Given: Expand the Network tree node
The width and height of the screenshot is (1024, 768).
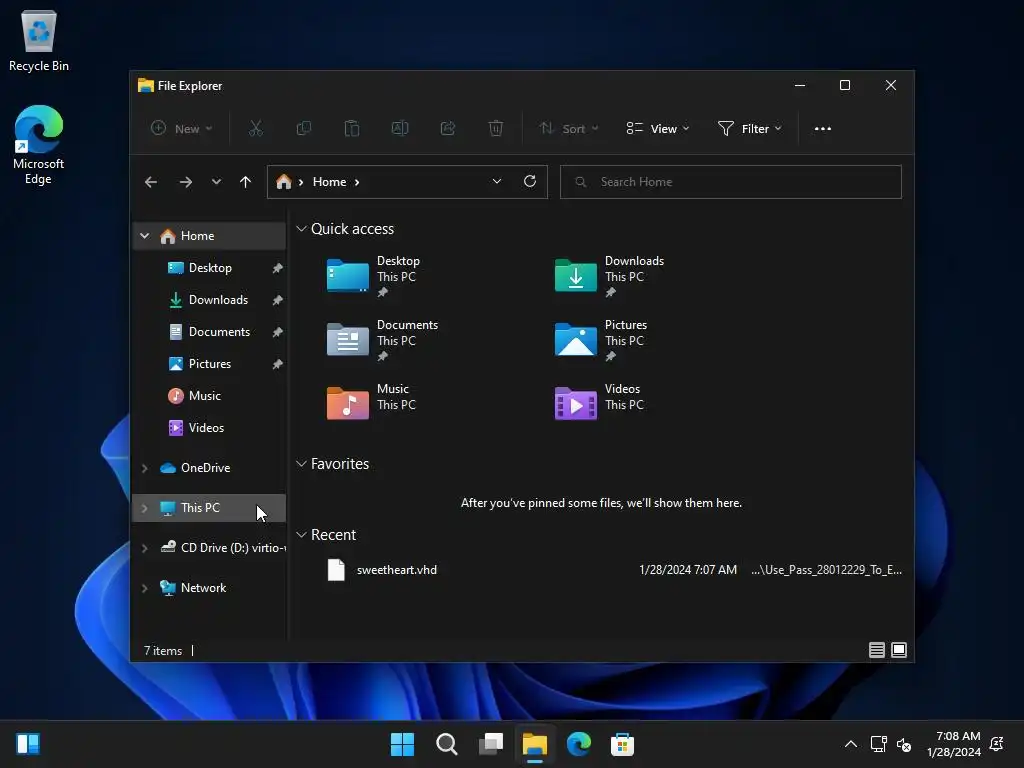Looking at the screenshot, I should pyautogui.click(x=144, y=588).
